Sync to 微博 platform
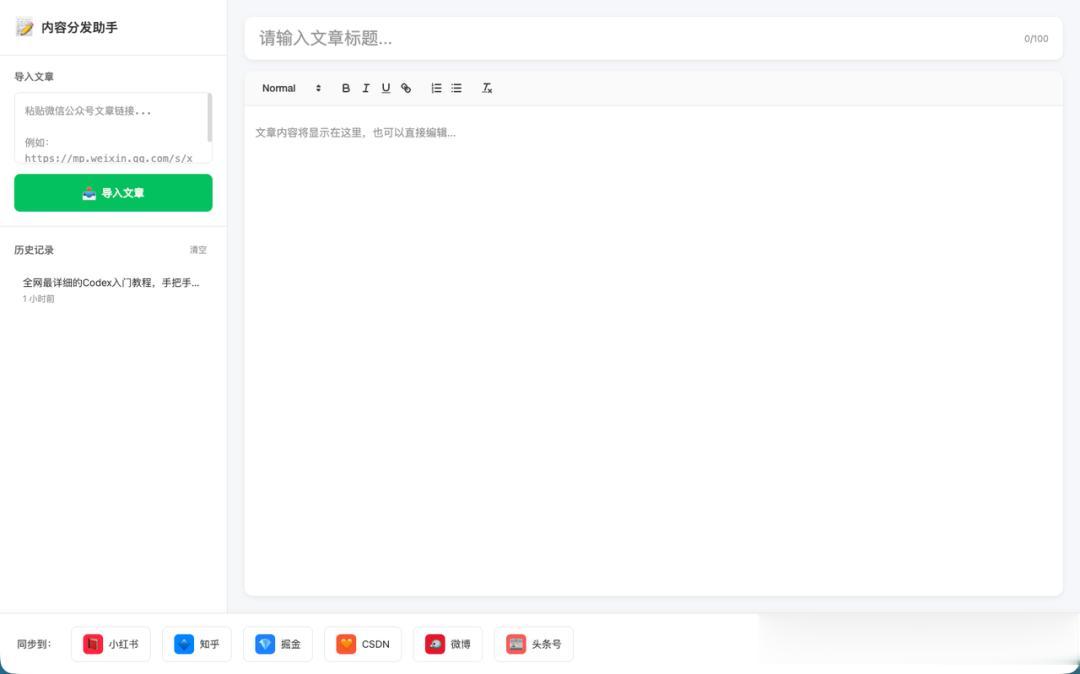Screen dimensions: 1080x674 pyautogui.click(x=448, y=644)
